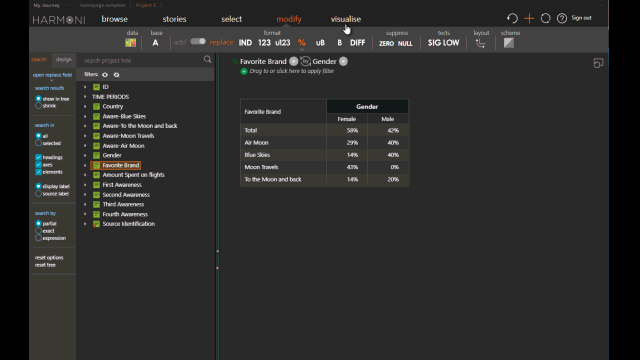Toggle suppress NULL
640x360 pixels.
[405, 43]
